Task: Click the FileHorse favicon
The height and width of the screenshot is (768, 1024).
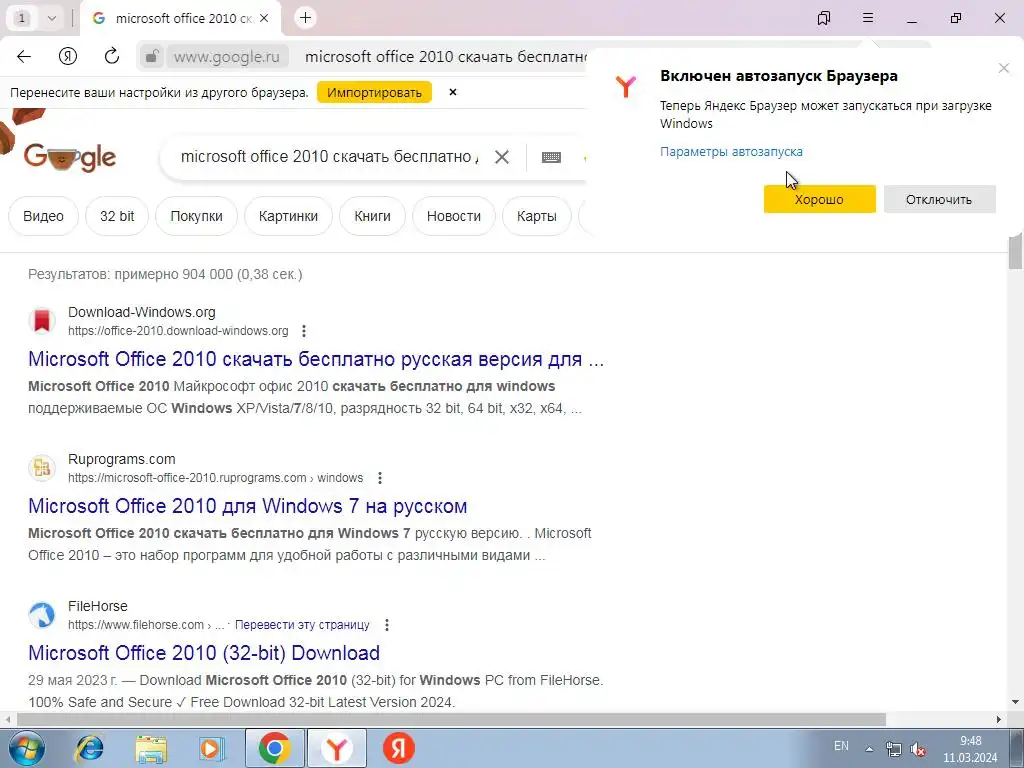Action: (42, 615)
